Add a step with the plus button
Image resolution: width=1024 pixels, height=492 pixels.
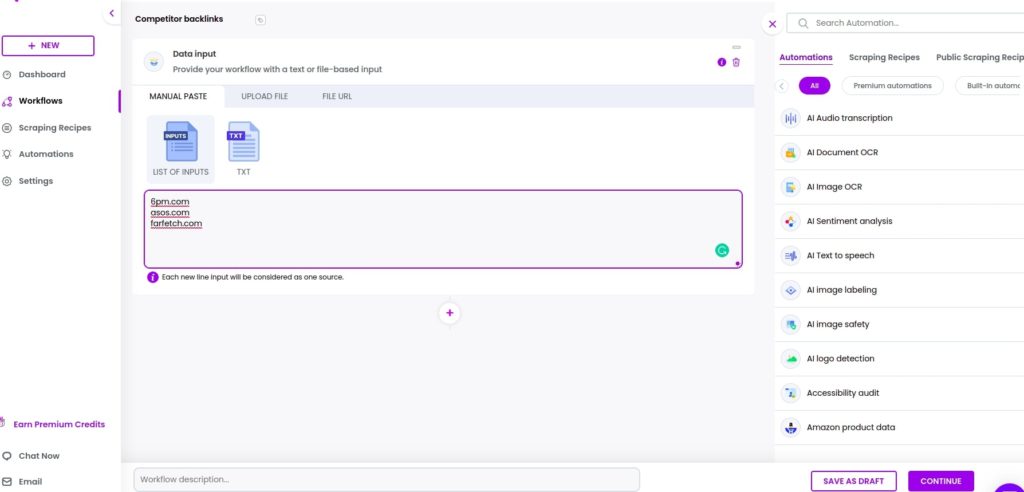click(449, 313)
